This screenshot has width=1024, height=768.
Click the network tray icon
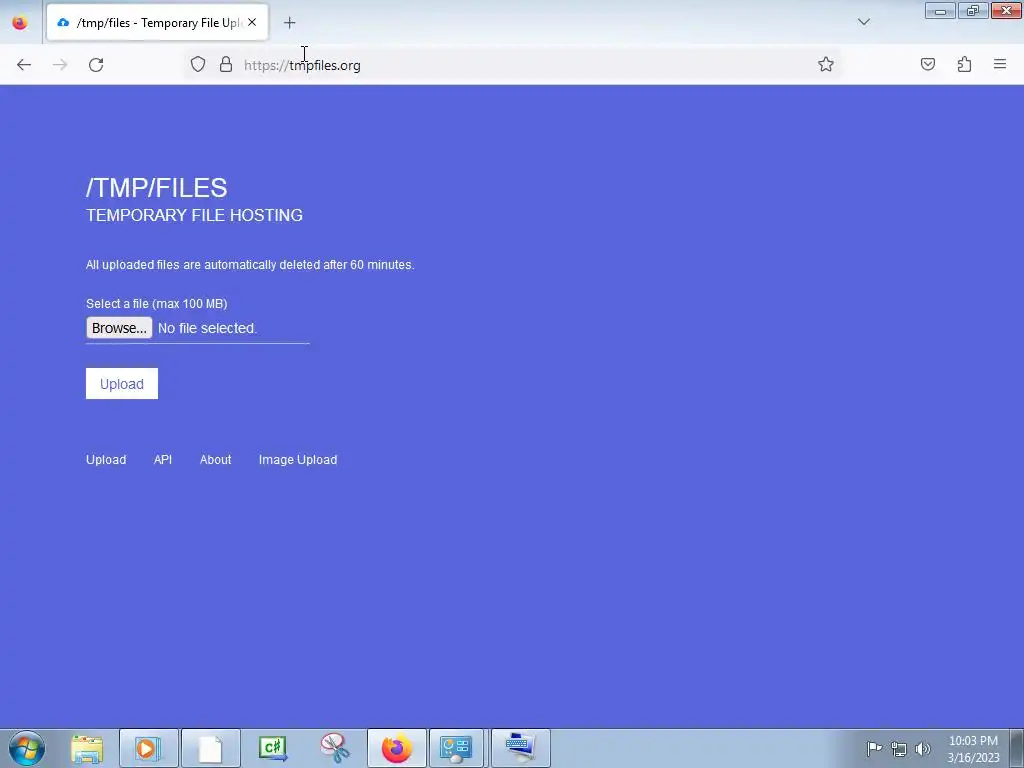pos(899,749)
